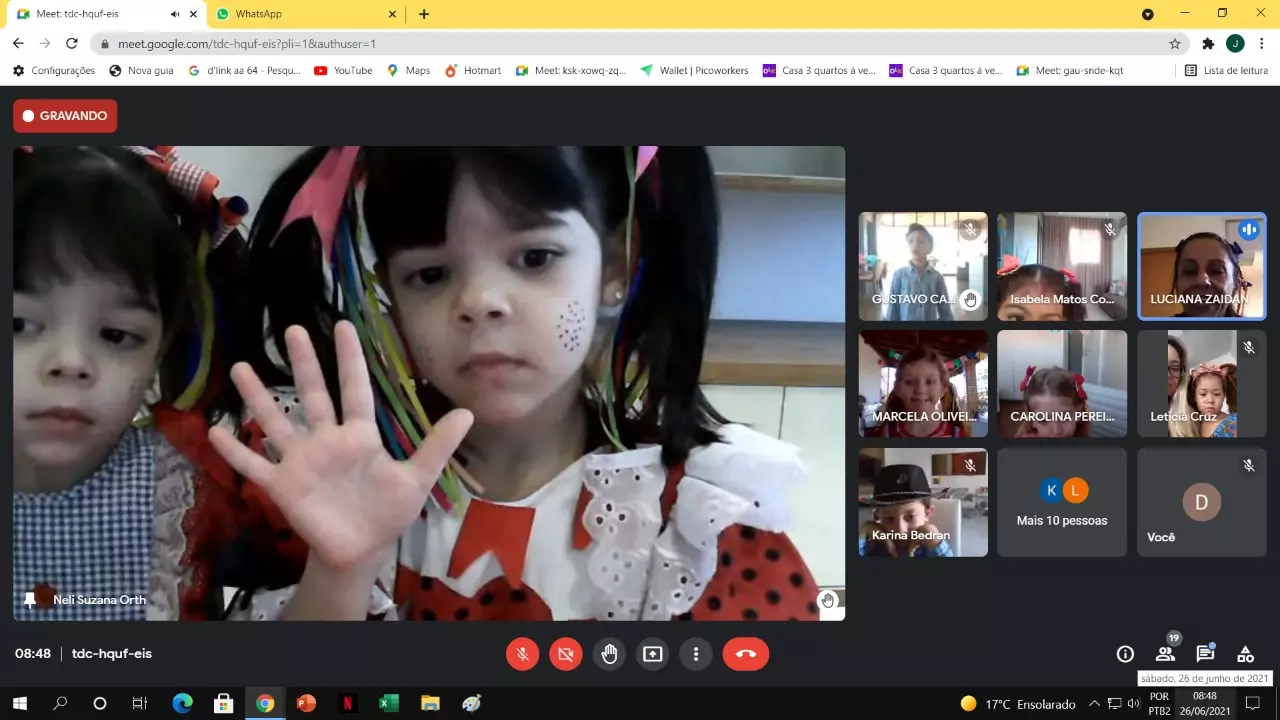Image resolution: width=1280 pixels, height=720 pixels.
Task: Click the present screen button
Action: point(652,654)
